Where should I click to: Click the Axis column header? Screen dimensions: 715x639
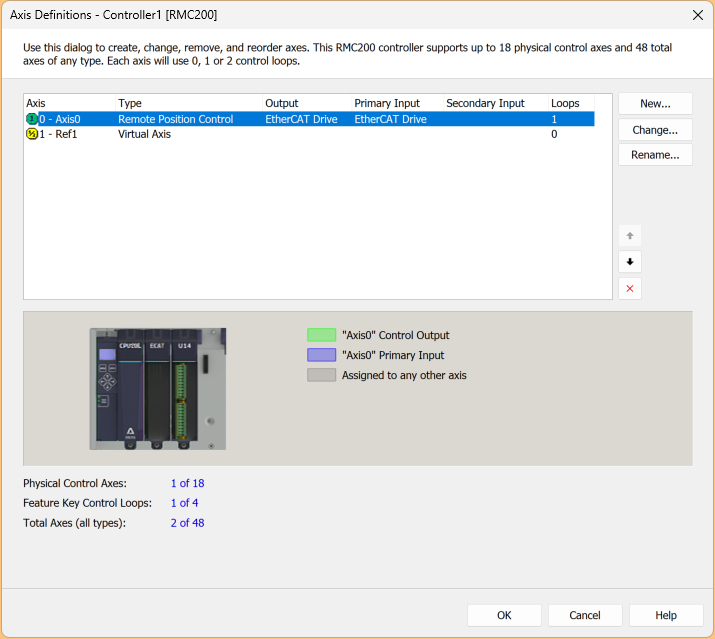(x=69, y=103)
